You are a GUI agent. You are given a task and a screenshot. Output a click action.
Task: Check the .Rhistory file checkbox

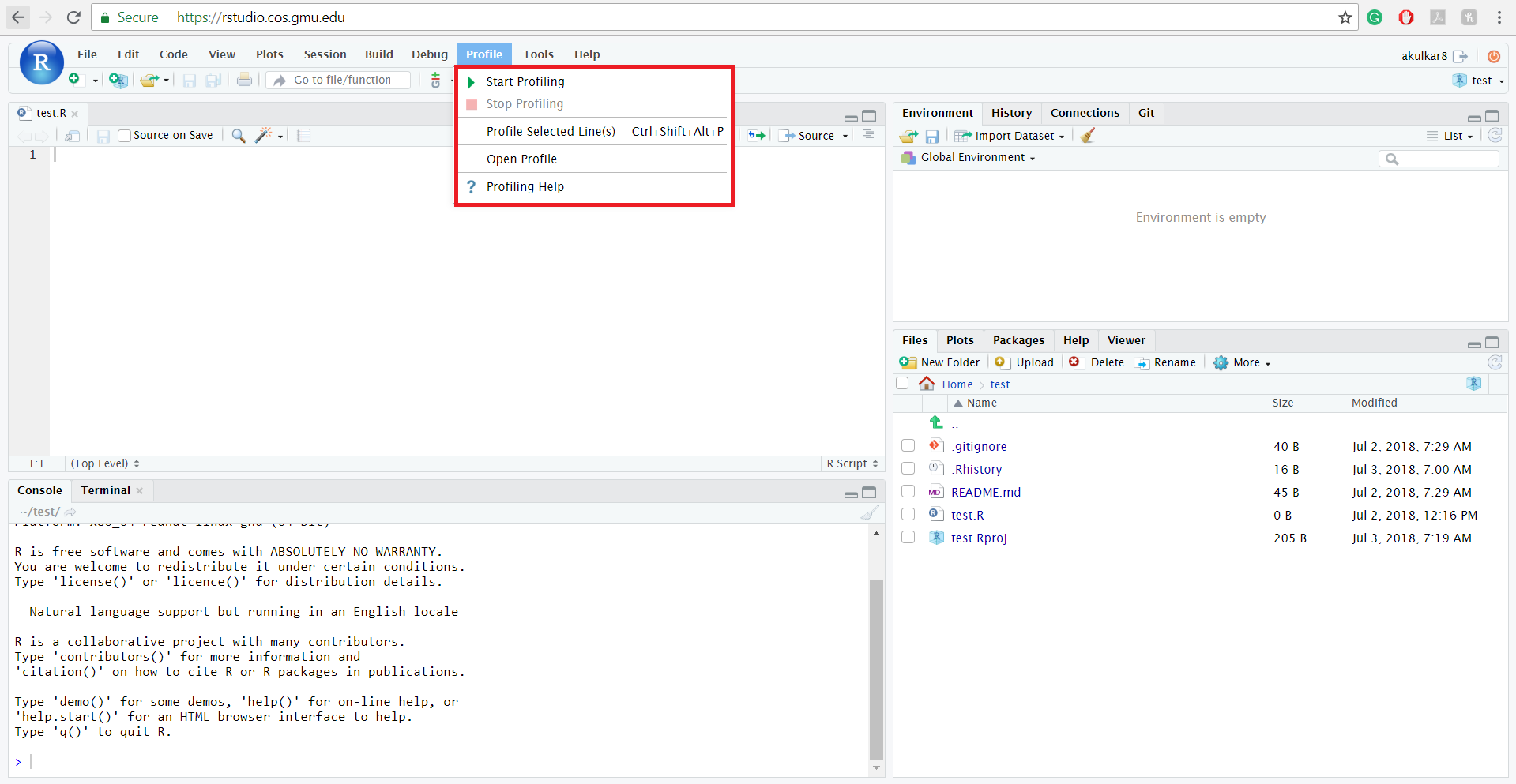pos(908,469)
